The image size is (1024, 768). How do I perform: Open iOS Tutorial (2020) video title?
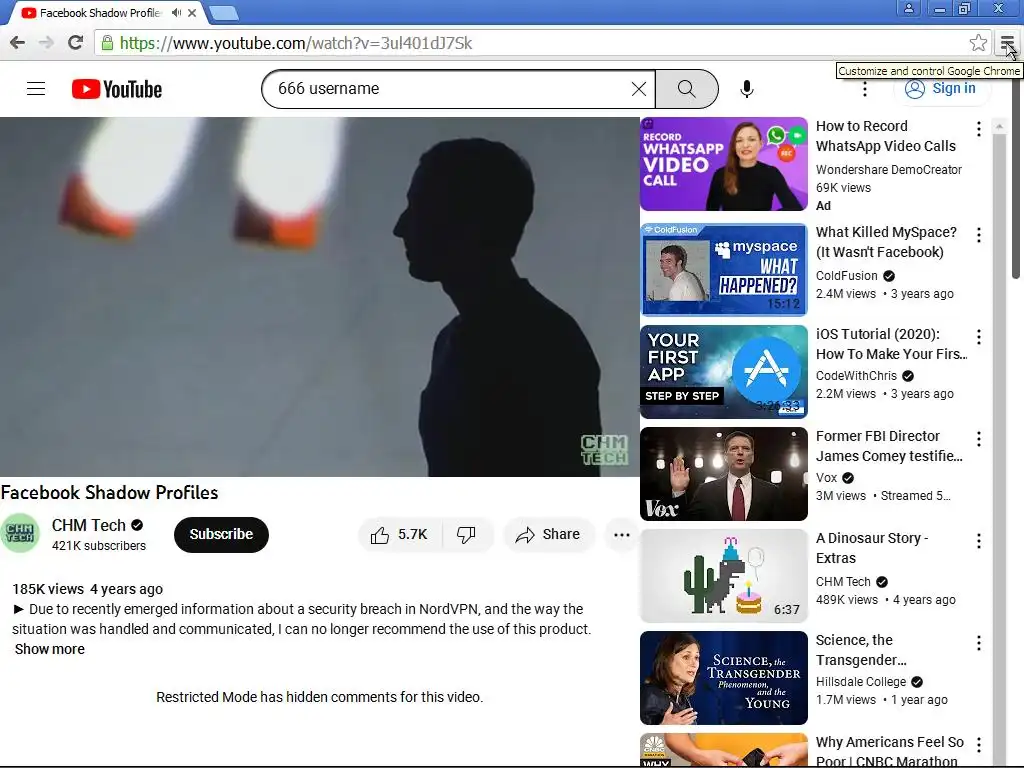(891, 344)
